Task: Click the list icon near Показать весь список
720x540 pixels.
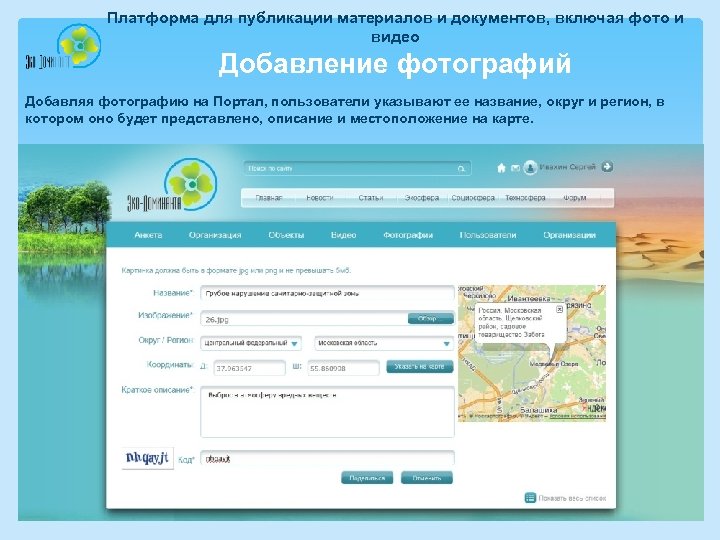Action: (530, 498)
